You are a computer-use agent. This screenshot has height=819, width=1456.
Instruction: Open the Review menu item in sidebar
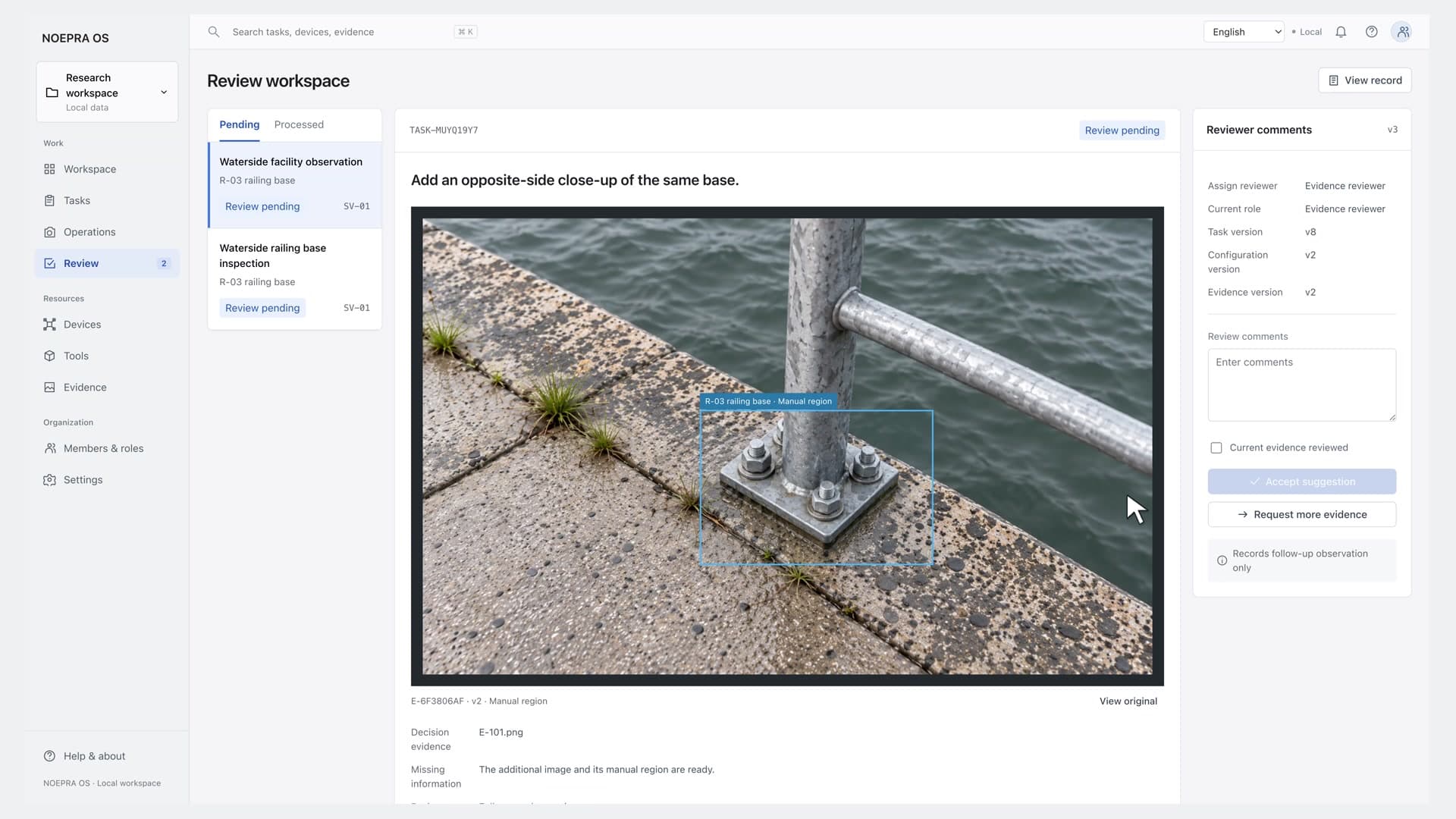(x=107, y=263)
